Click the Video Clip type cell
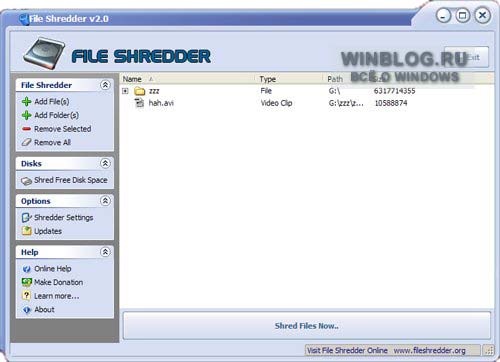The image size is (500, 362). [x=276, y=103]
